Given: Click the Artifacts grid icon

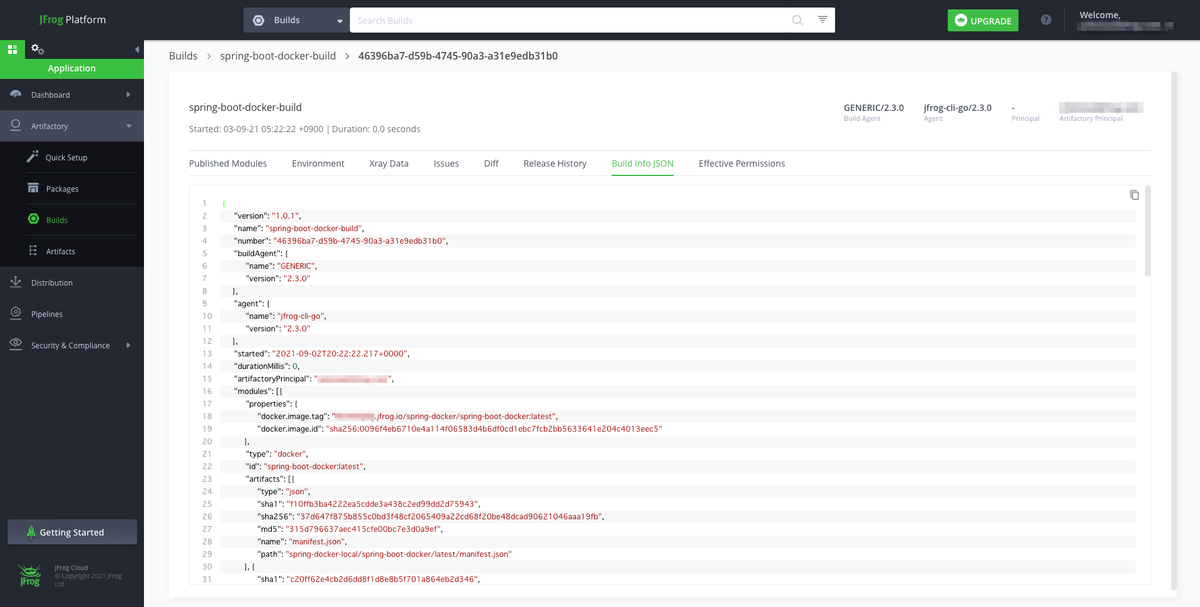Looking at the screenshot, I should click(x=33, y=251).
